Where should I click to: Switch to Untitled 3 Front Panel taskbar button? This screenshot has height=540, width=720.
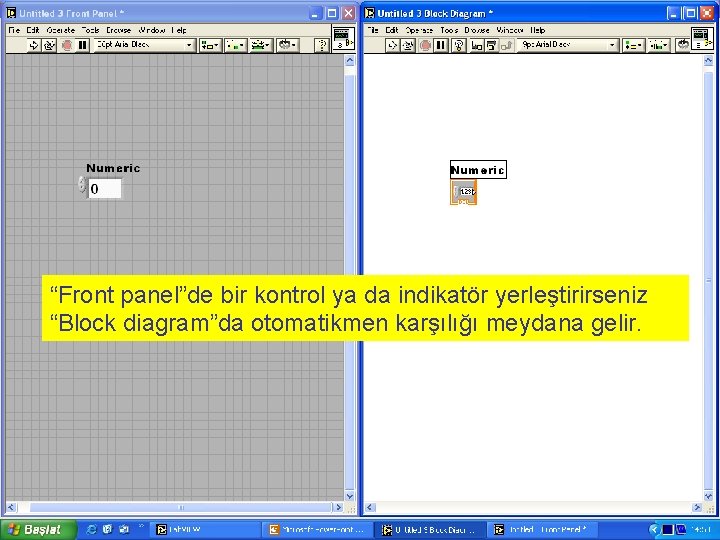pos(542,530)
